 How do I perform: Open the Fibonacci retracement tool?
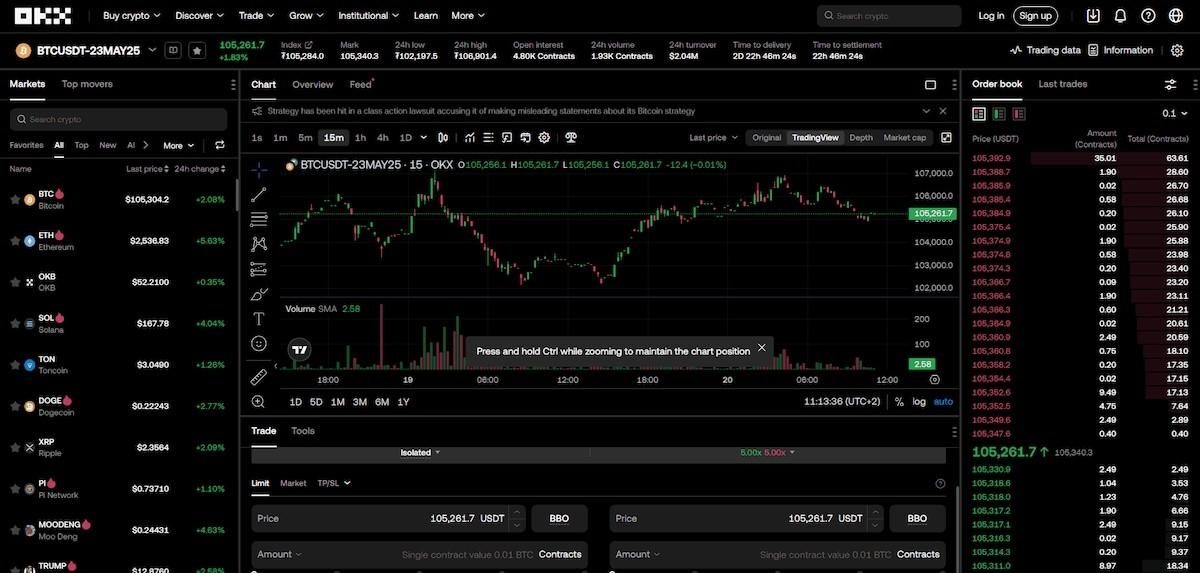pyautogui.click(x=259, y=219)
